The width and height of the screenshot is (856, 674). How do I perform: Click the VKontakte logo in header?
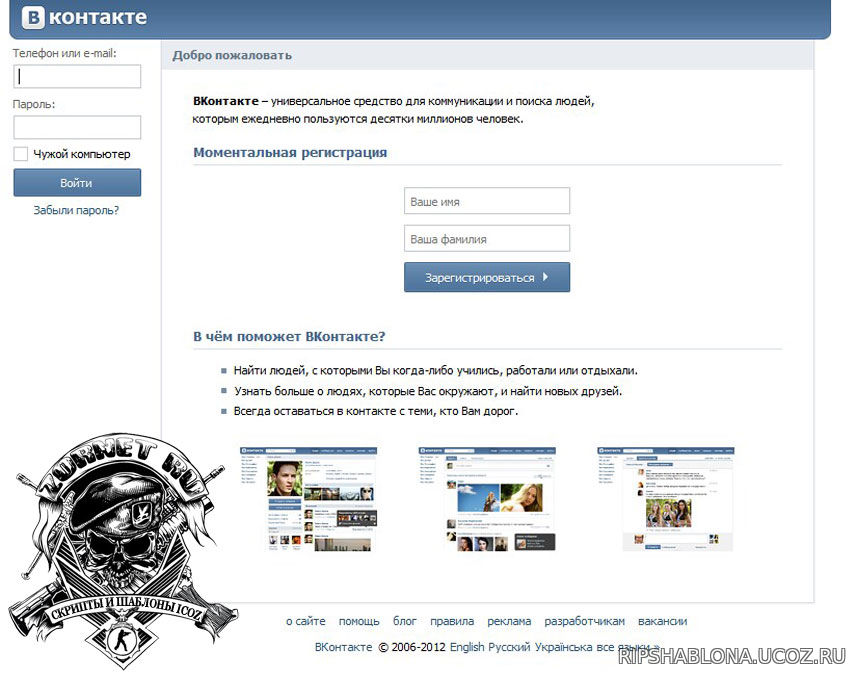click(x=85, y=17)
